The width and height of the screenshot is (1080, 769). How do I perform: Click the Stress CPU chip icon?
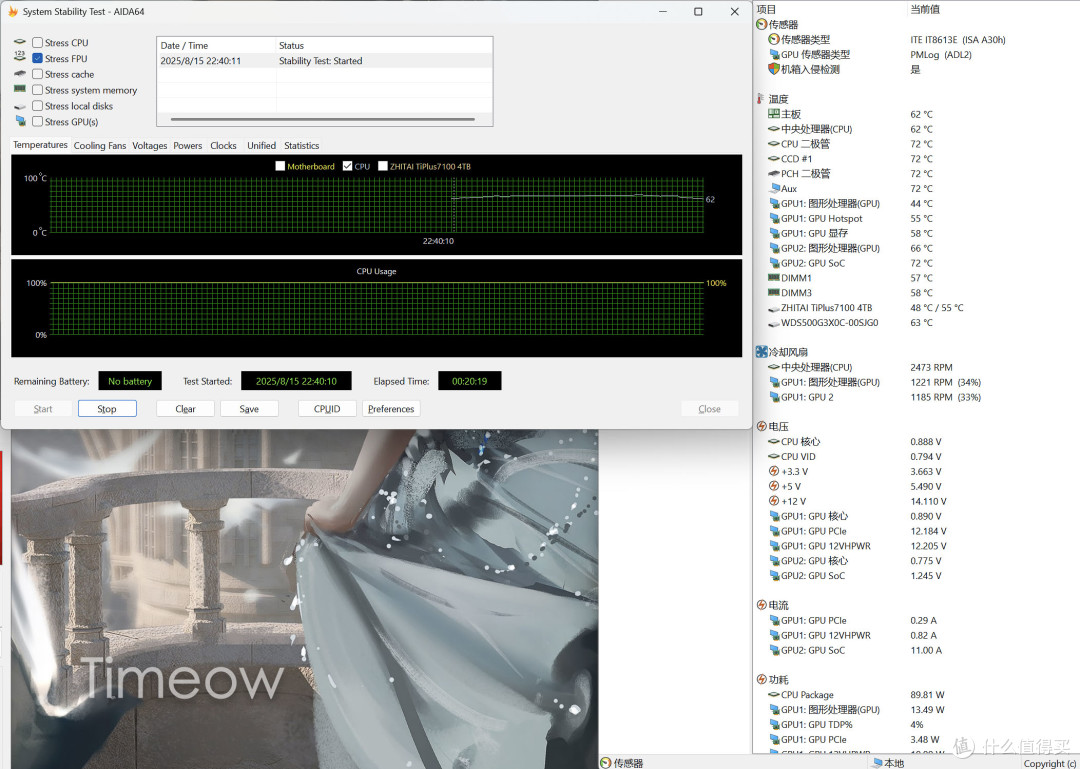click(x=20, y=42)
